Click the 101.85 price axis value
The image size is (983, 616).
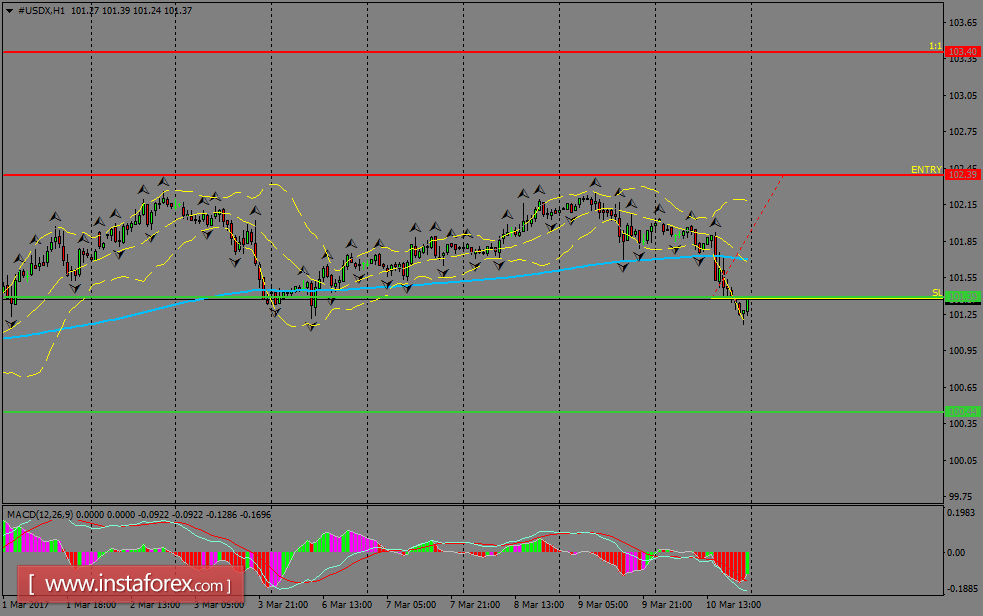[x=962, y=242]
